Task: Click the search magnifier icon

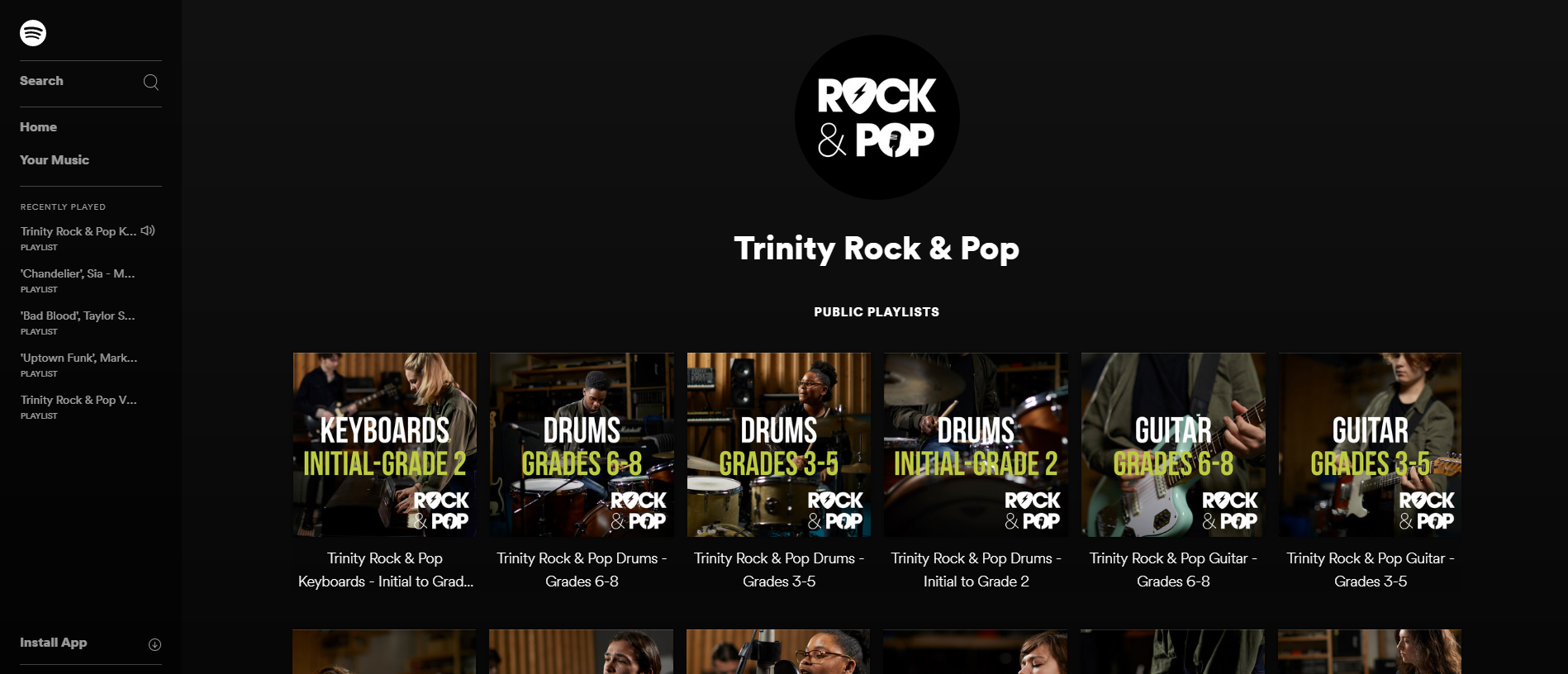Action: [151, 82]
